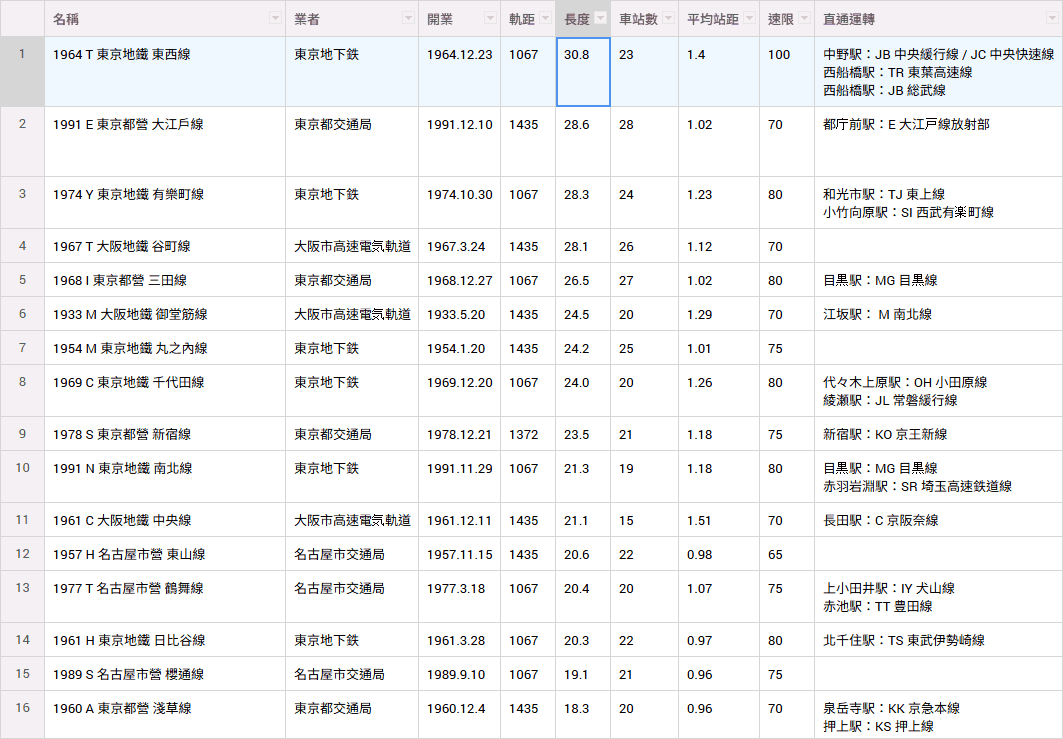Select cell 1964 T 東京地鐵 東西線

pos(165,71)
